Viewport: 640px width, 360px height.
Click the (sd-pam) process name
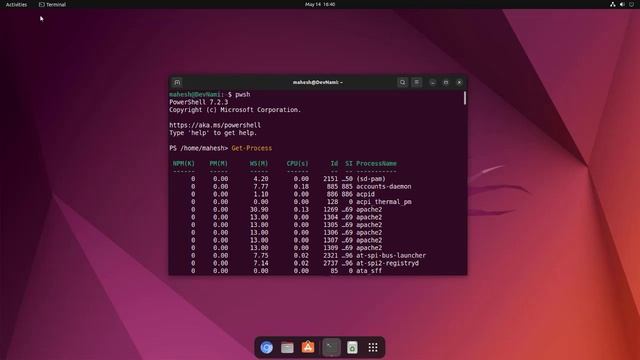371,179
